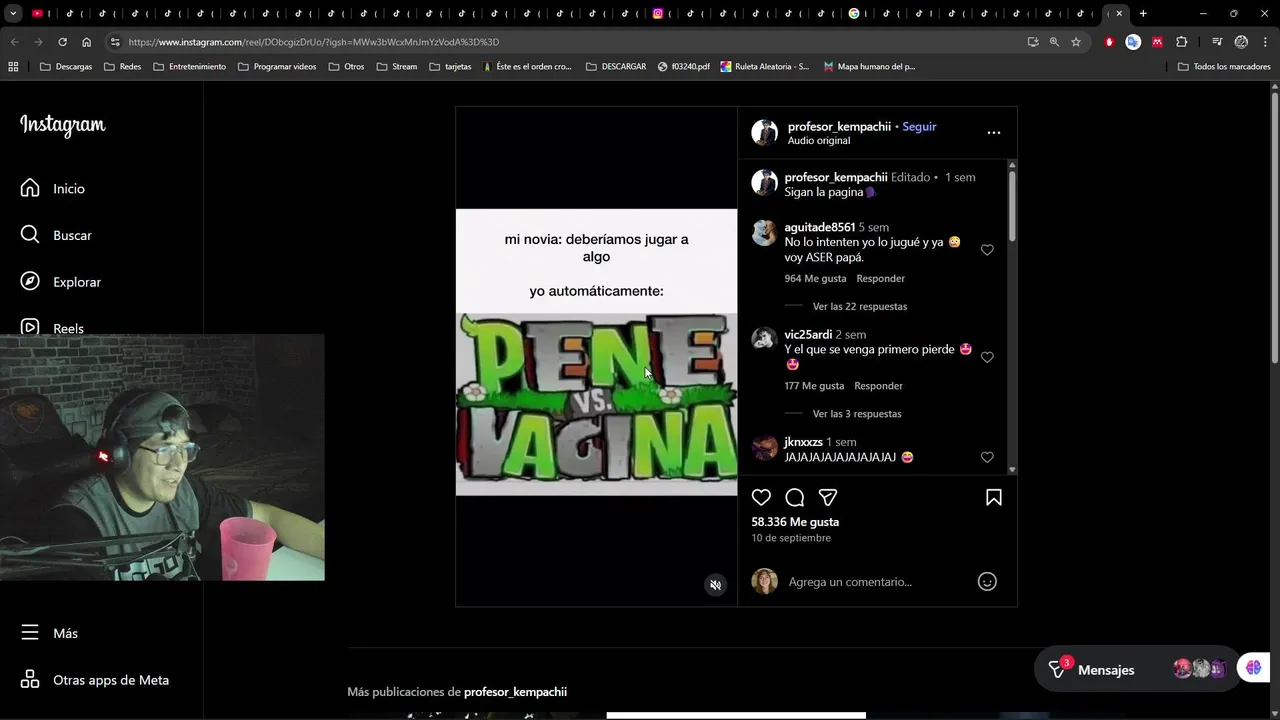Open the Chrome three-dot menu

point(1265,42)
